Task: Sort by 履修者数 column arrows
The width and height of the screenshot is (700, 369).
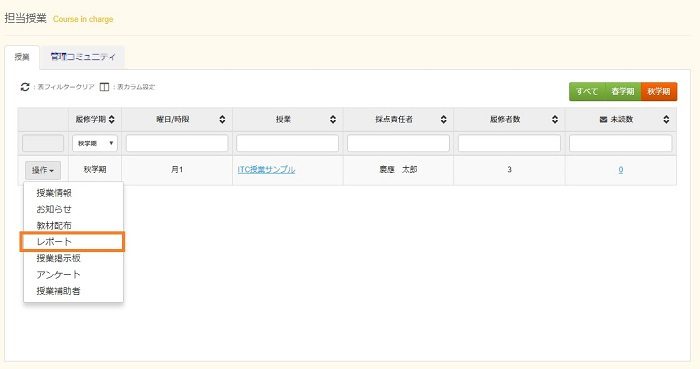Action: click(554, 119)
